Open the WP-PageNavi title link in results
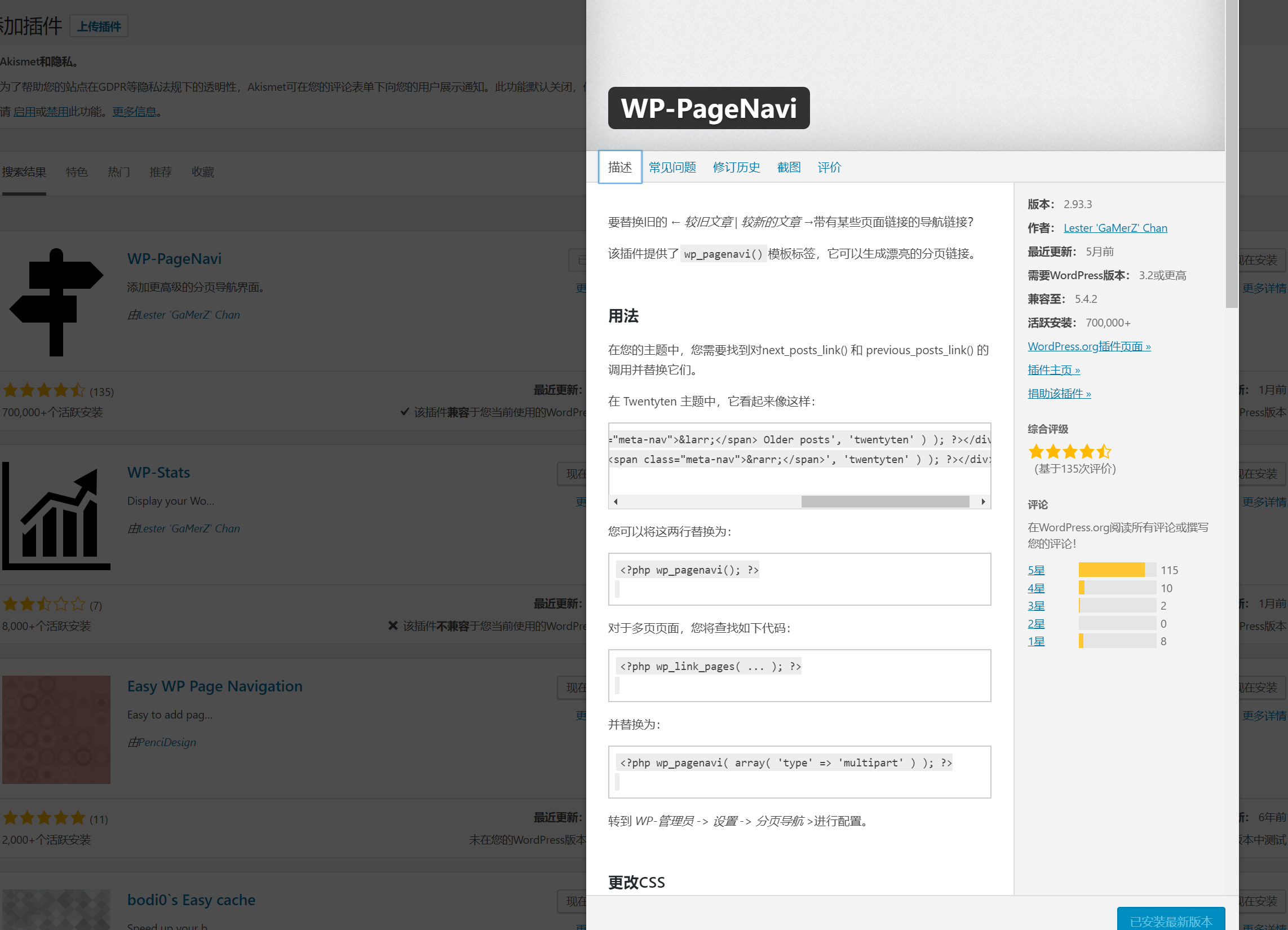Viewport: 1288px width, 930px height. 174,258
